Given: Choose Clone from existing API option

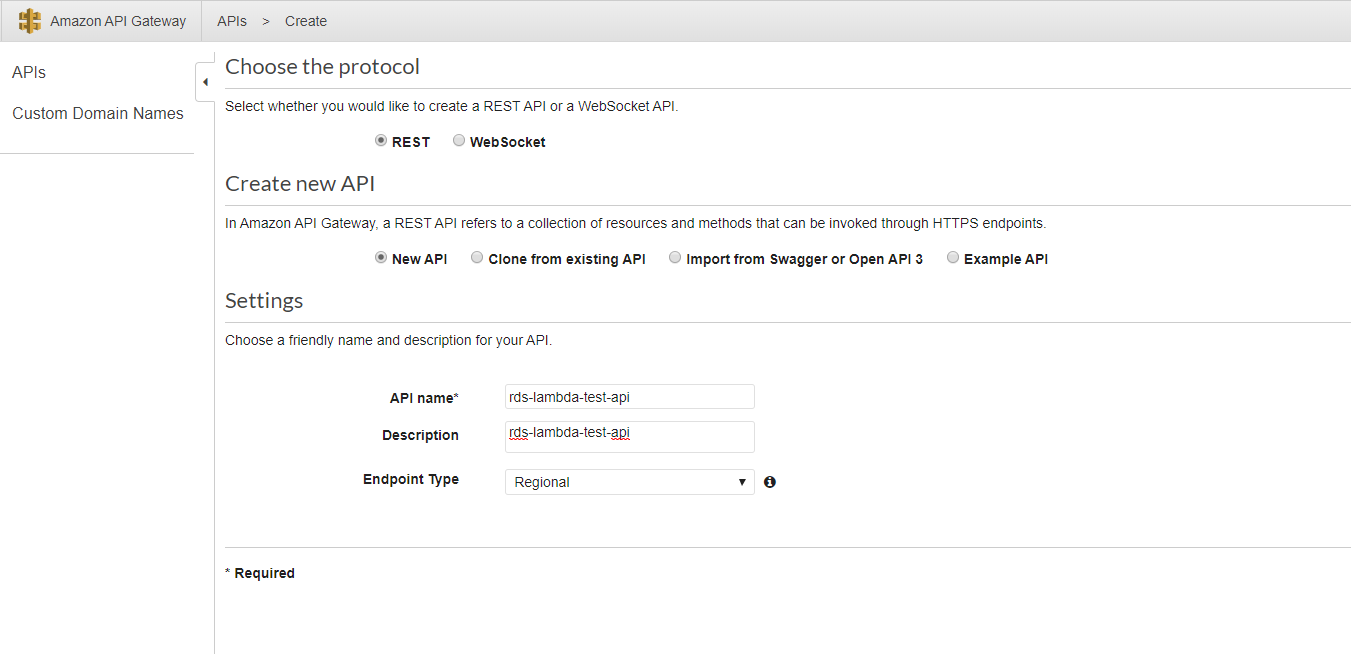Looking at the screenshot, I should point(477,258).
